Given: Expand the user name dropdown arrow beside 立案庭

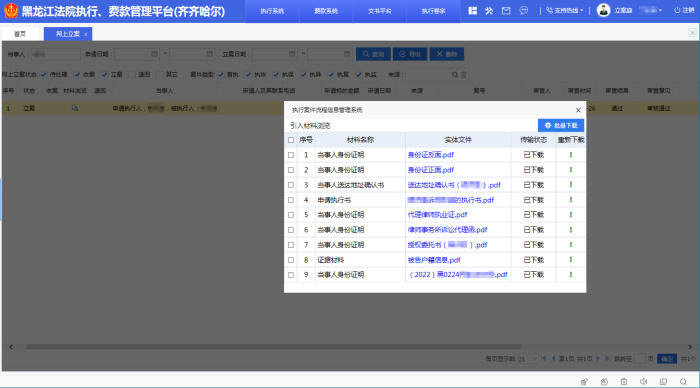Looking at the screenshot, I should click(x=660, y=10).
